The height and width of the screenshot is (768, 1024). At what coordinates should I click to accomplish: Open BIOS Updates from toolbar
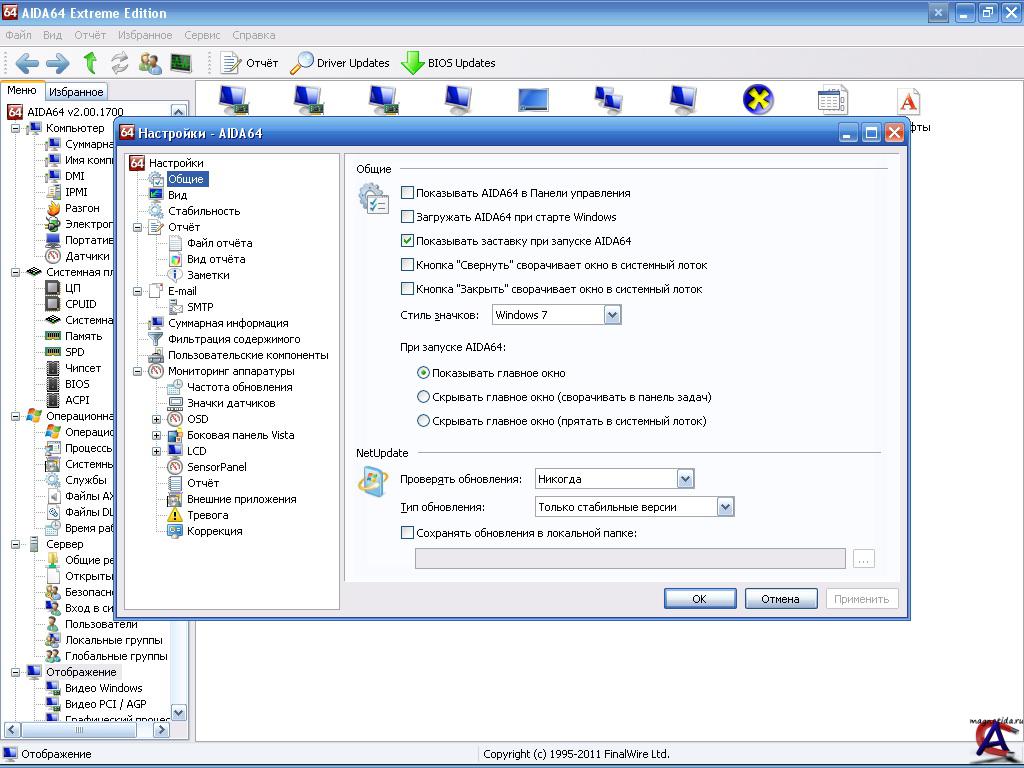[448, 63]
